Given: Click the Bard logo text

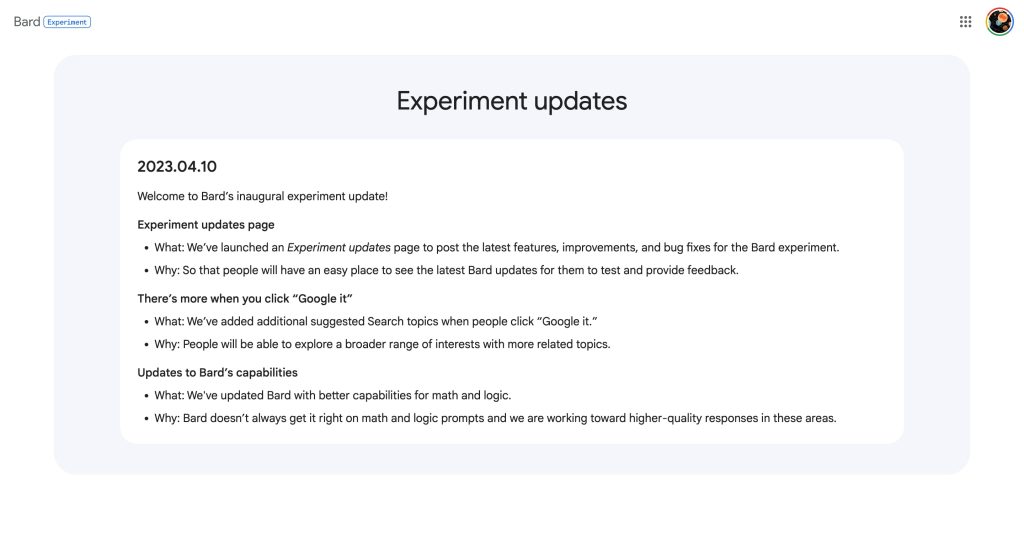Looking at the screenshot, I should [27, 22].
